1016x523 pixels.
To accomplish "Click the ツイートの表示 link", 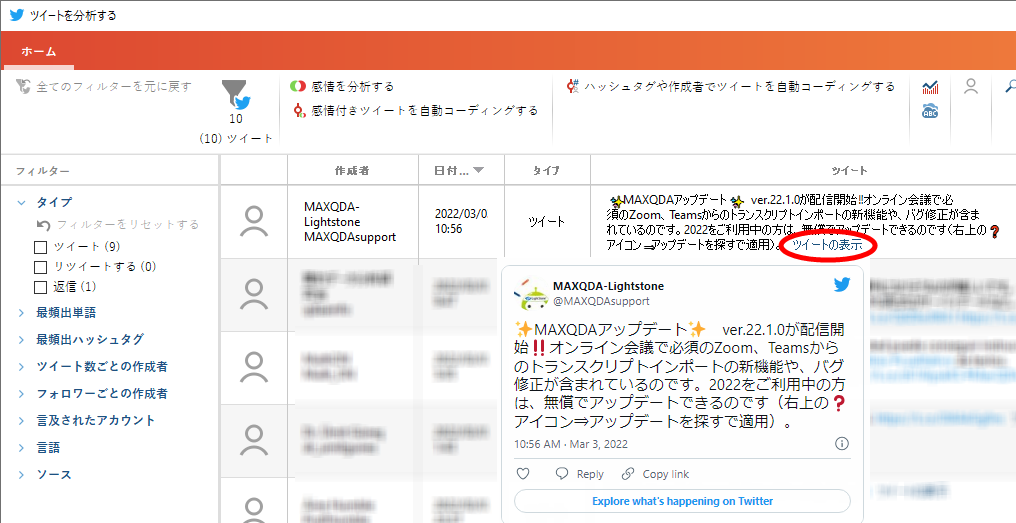I will click(827, 245).
